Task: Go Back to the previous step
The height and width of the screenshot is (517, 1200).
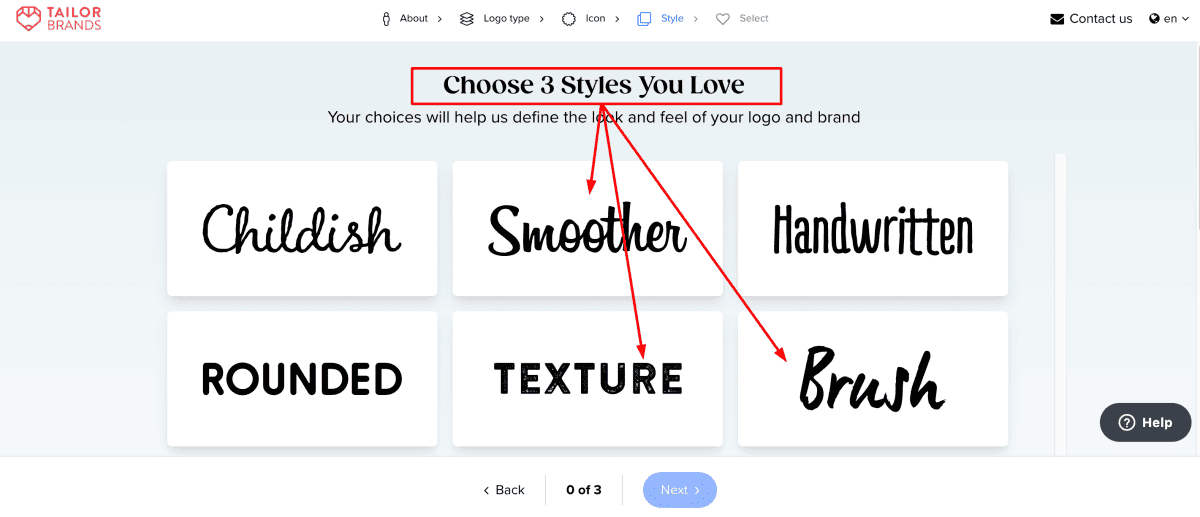Action: [x=503, y=490]
